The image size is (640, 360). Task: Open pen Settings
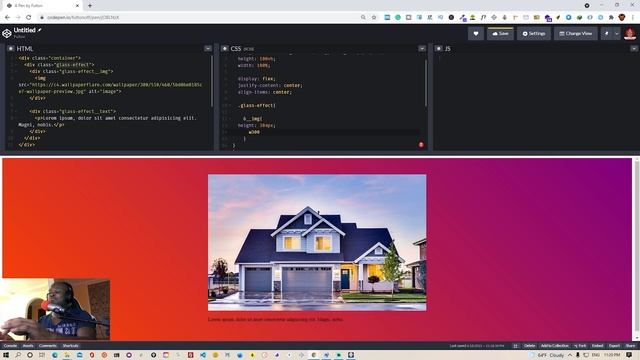click(x=534, y=33)
